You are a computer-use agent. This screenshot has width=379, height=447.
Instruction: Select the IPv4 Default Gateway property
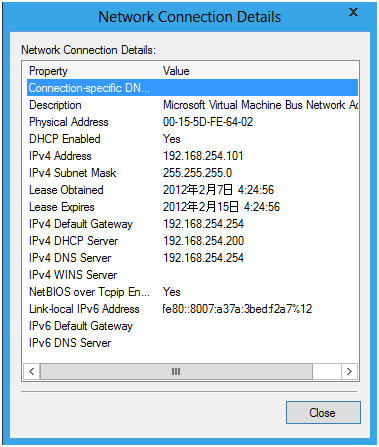(81, 224)
